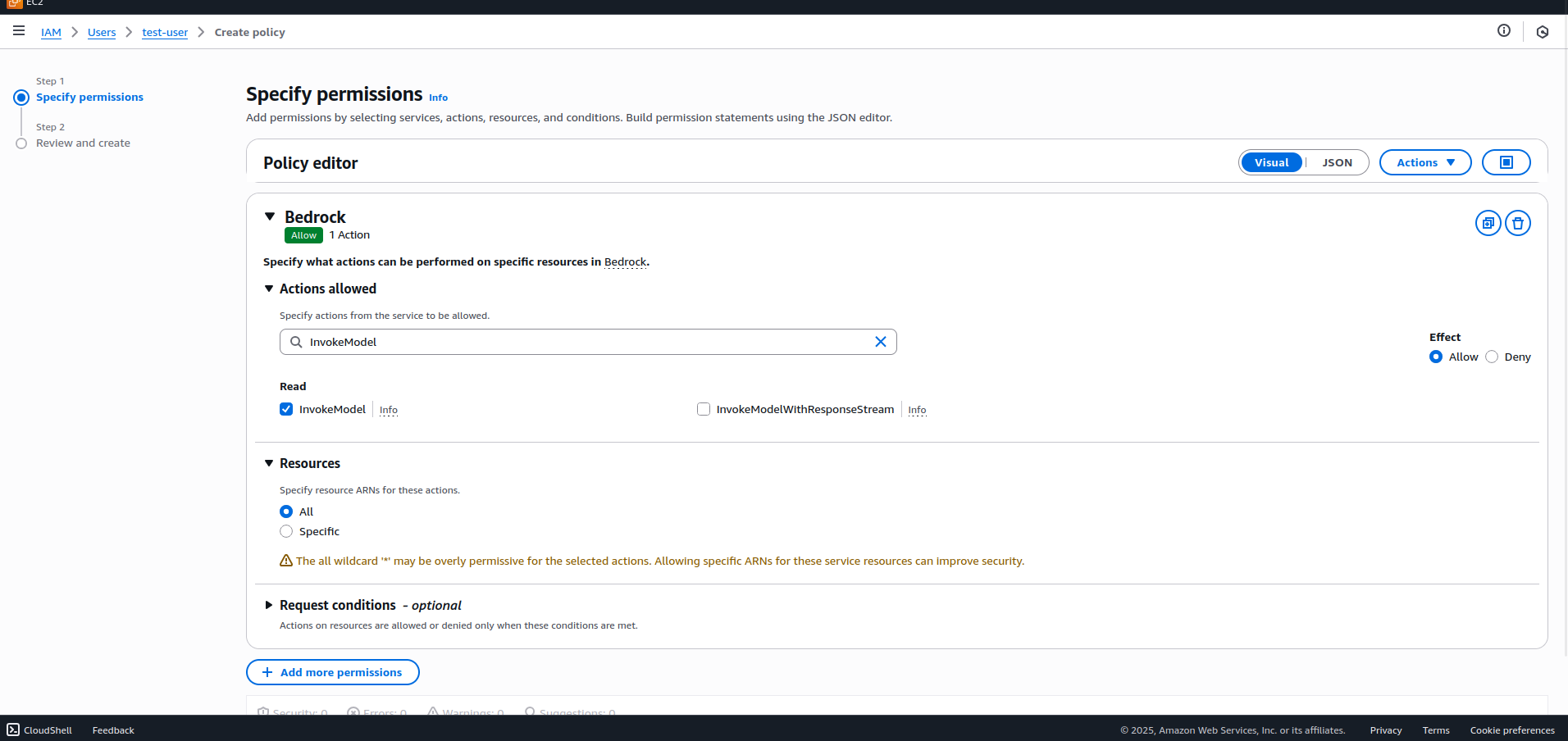Click Add more permissions button
1568x741 pixels.
point(332,672)
